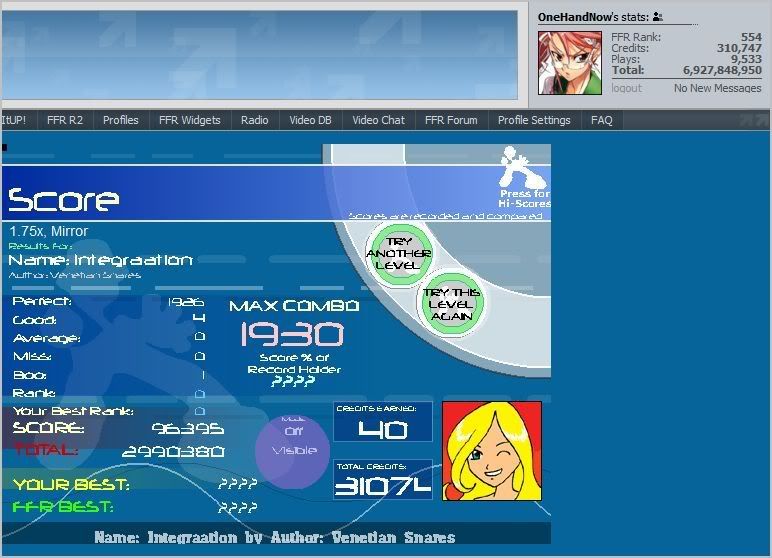
Task: Open FFR Widgets in the navigation bar
Action: tap(189, 120)
